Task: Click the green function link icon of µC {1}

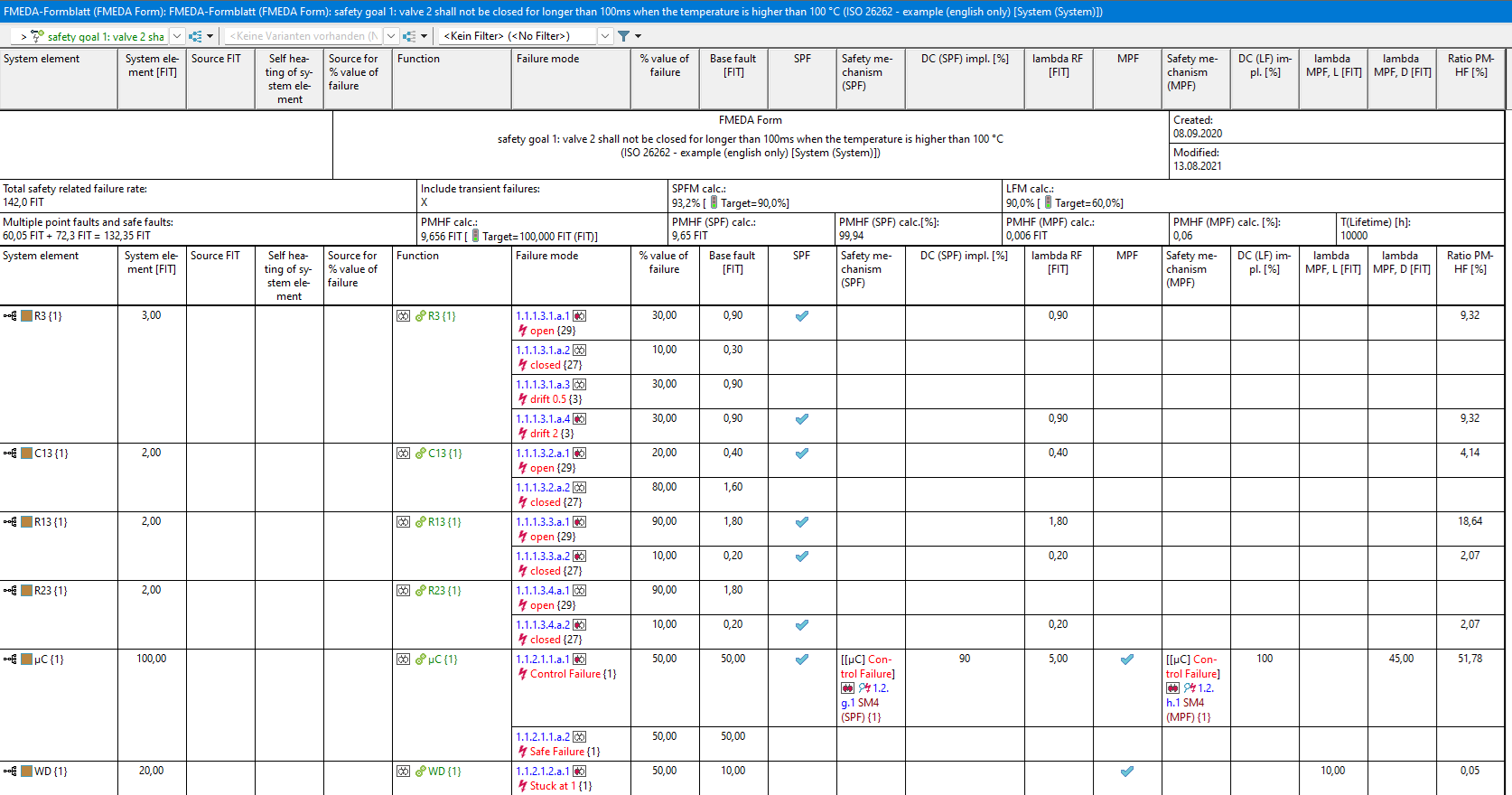Action: (x=420, y=659)
